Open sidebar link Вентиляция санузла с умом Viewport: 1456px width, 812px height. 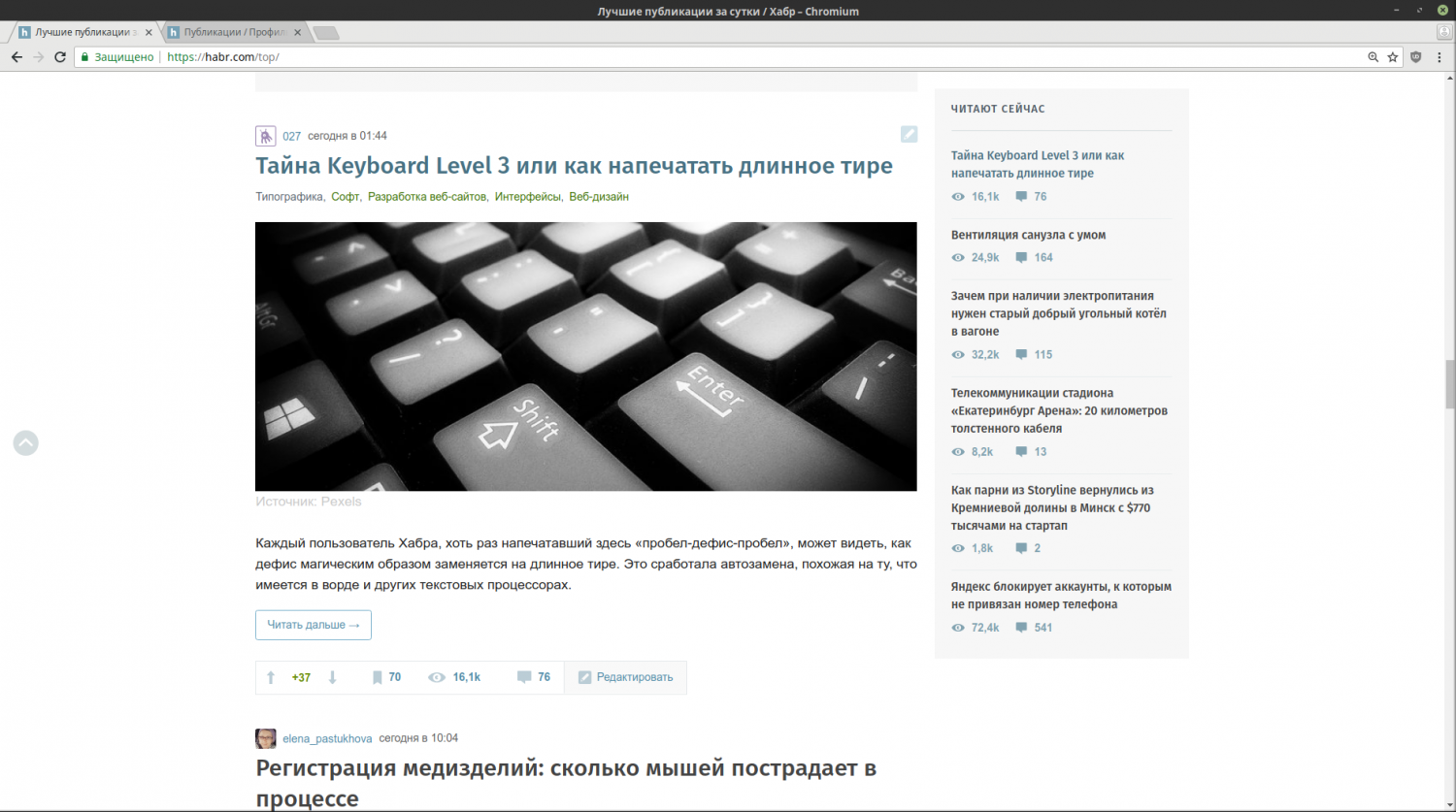[1028, 235]
